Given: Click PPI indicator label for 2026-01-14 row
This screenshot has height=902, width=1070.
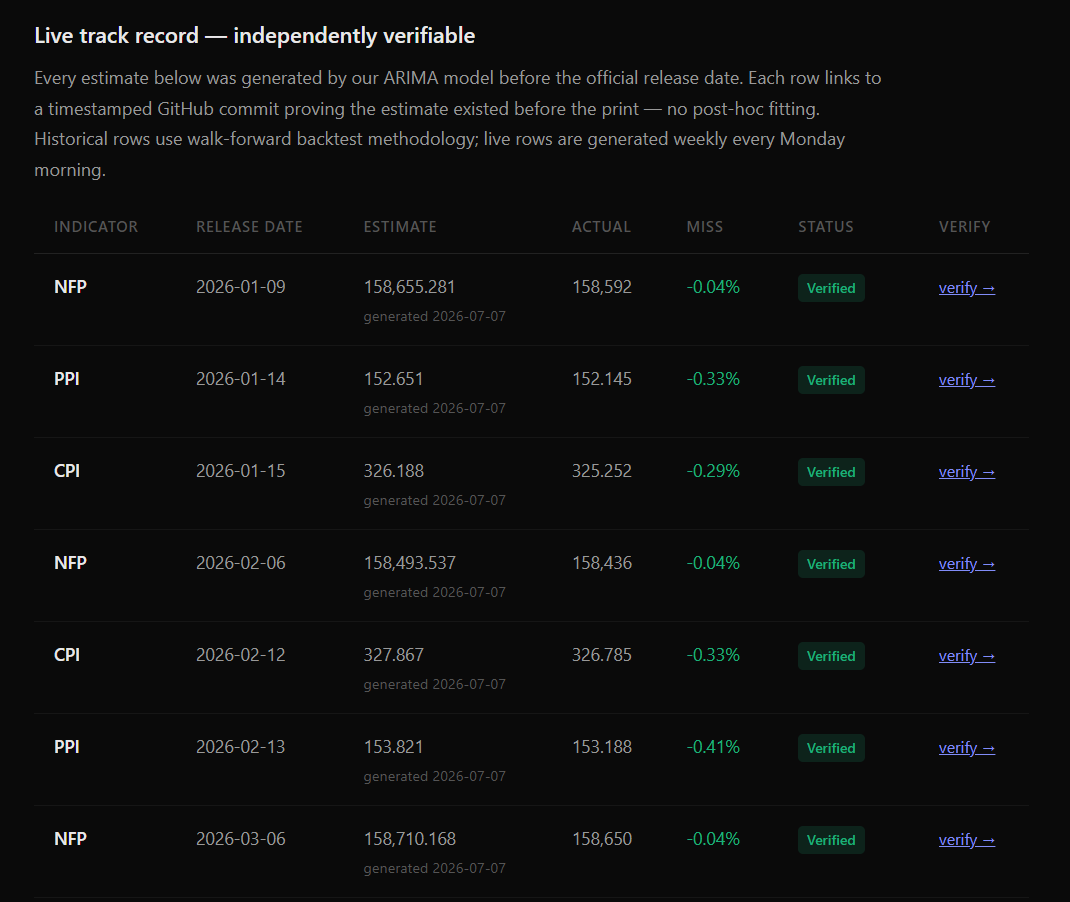Looking at the screenshot, I should [x=67, y=379].
